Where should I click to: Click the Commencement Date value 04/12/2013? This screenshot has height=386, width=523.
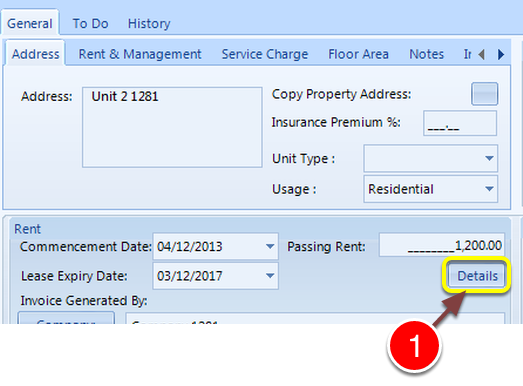pos(189,247)
